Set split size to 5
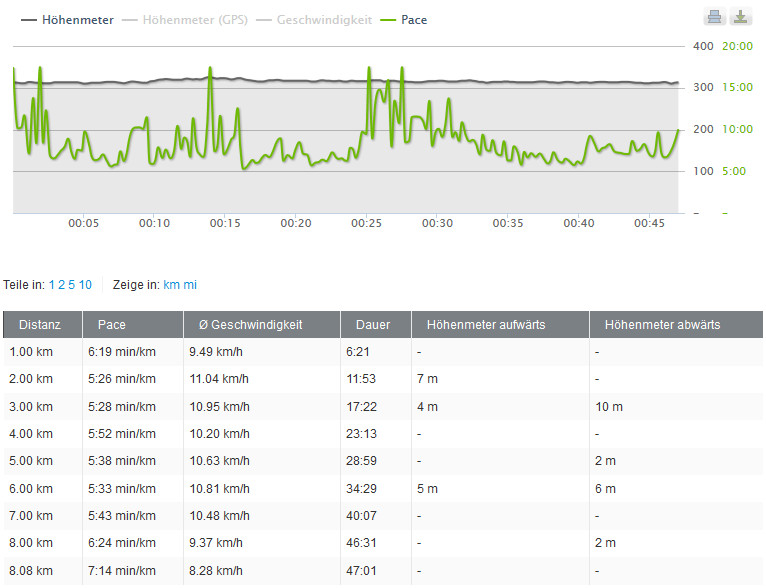 click(x=71, y=285)
